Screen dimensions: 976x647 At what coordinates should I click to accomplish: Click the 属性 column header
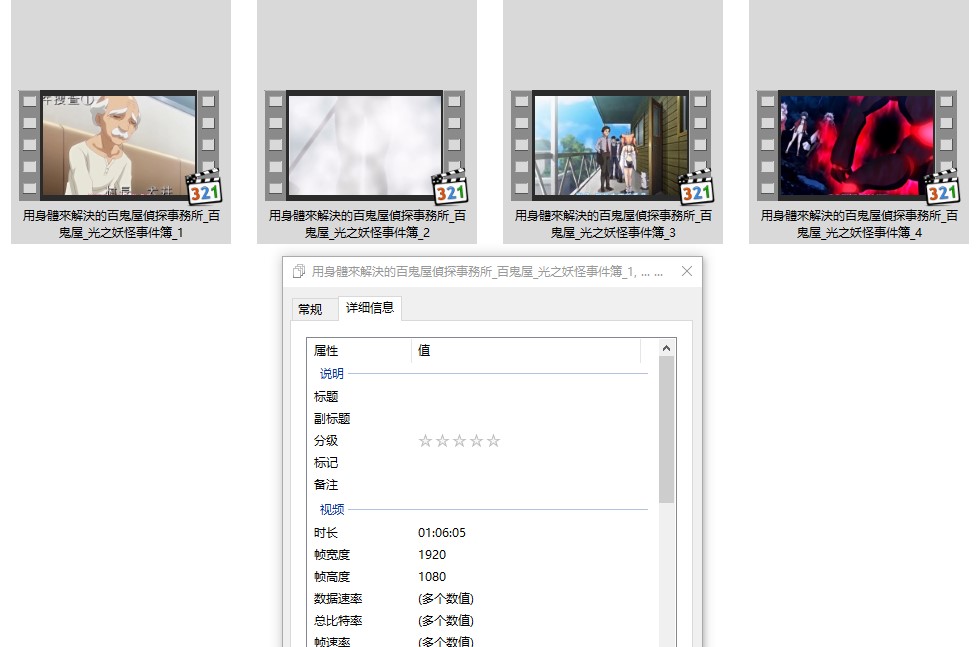(x=360, y=351)
